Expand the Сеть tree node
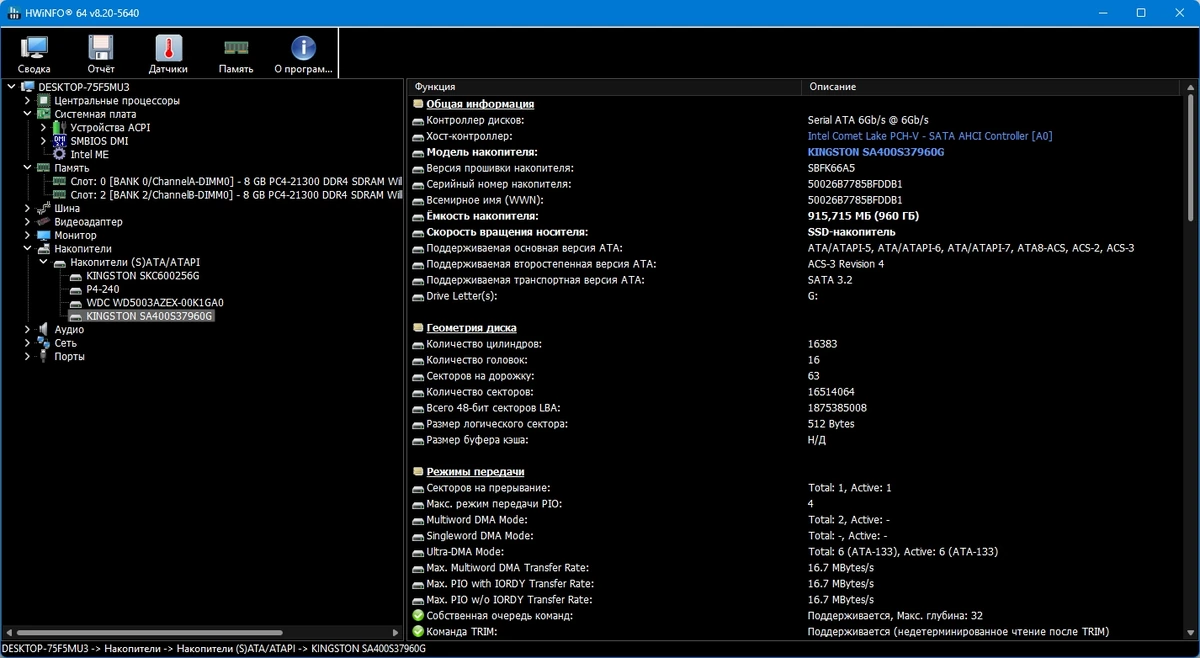 27,343
